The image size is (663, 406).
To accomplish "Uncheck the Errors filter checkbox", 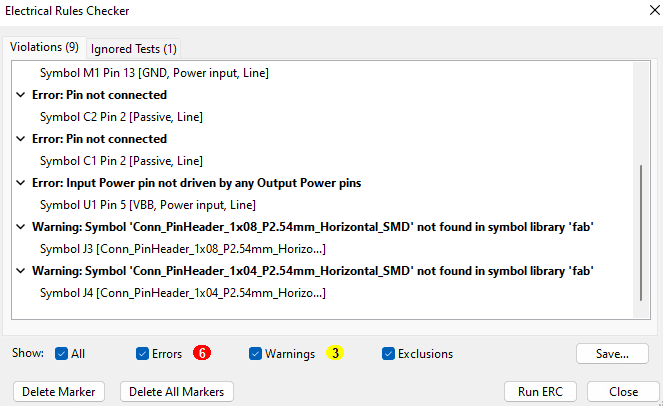I will coord(142,354).
